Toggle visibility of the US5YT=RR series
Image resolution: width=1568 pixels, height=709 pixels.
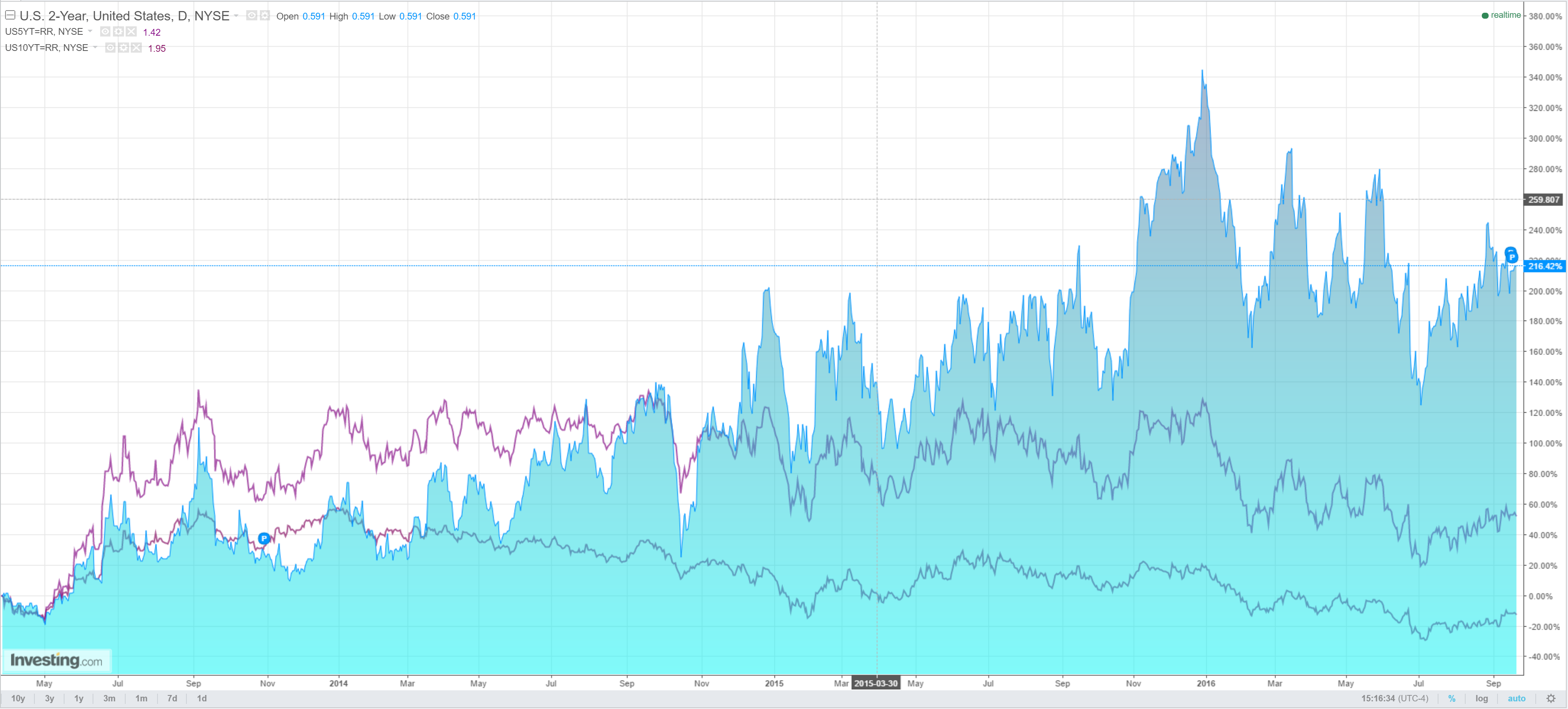[105, 32]
